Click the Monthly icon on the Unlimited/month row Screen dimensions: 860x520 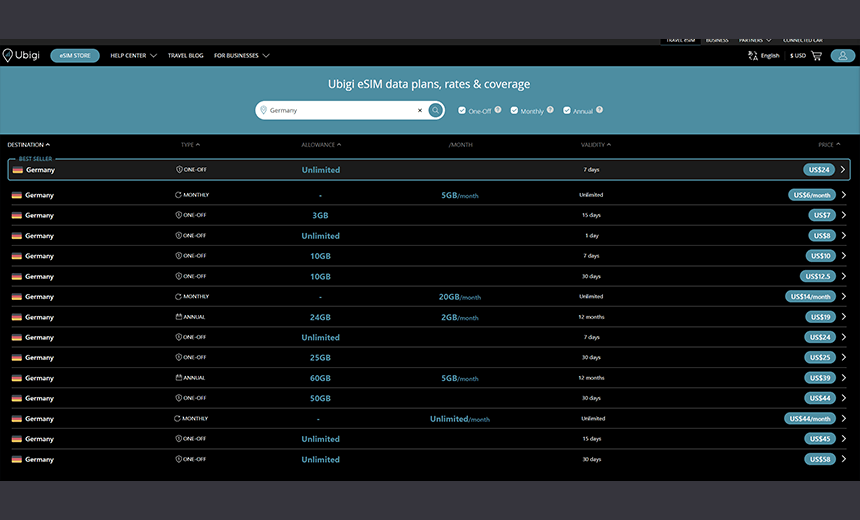coord(177,418)
